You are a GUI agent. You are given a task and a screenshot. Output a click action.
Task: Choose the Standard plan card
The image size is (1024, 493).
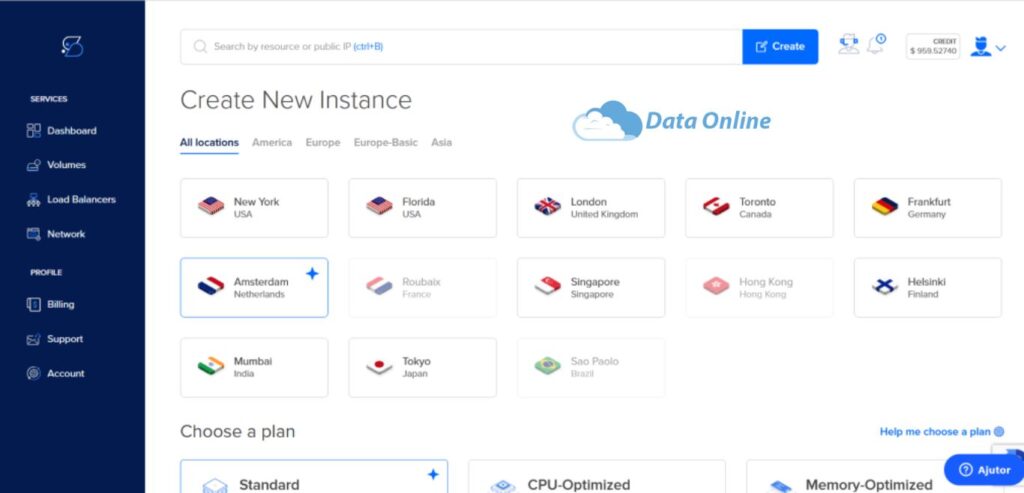314,477
